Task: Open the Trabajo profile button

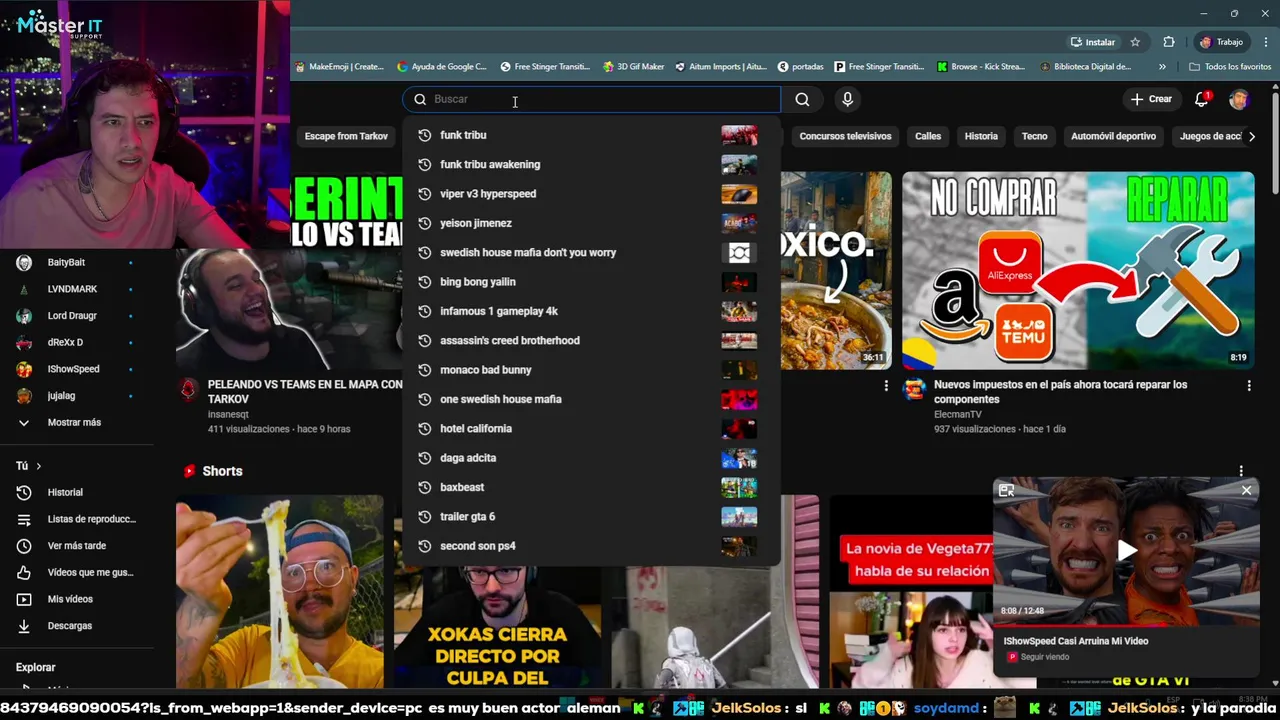Action: tap(1222, 42)
